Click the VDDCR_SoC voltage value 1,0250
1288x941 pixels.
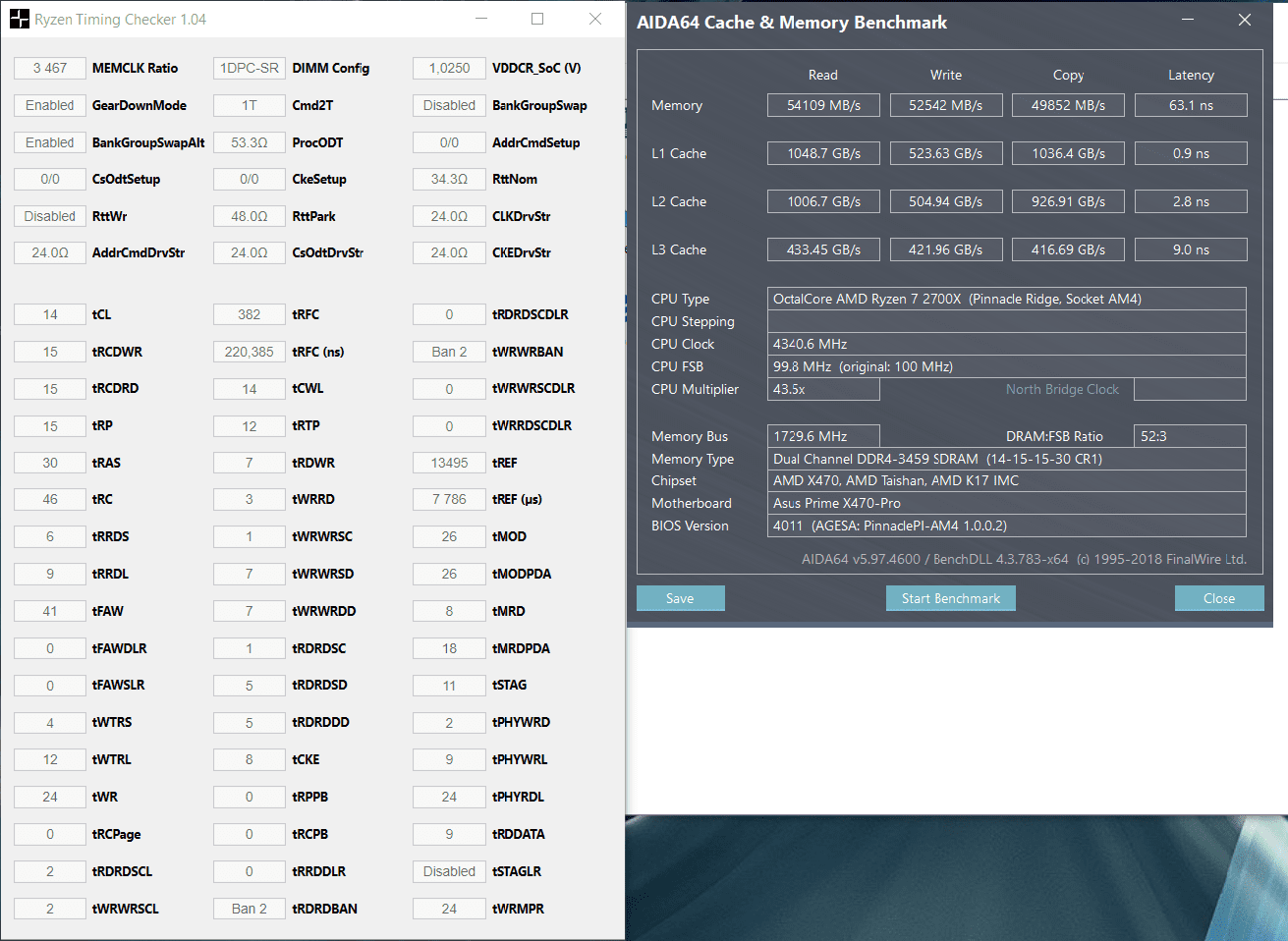coord(449,68)
